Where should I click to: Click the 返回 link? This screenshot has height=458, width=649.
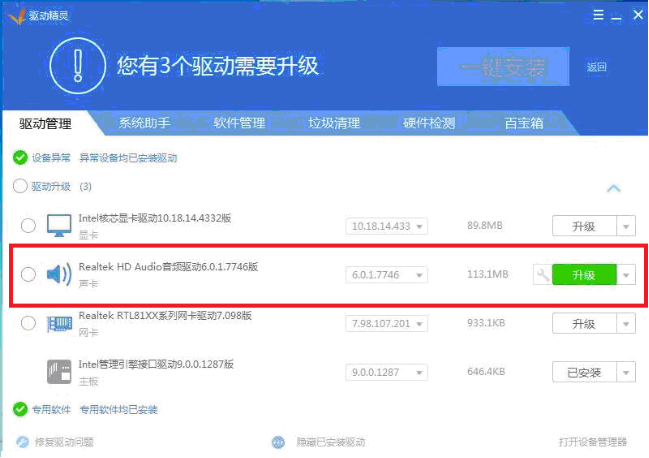point(596,67)
